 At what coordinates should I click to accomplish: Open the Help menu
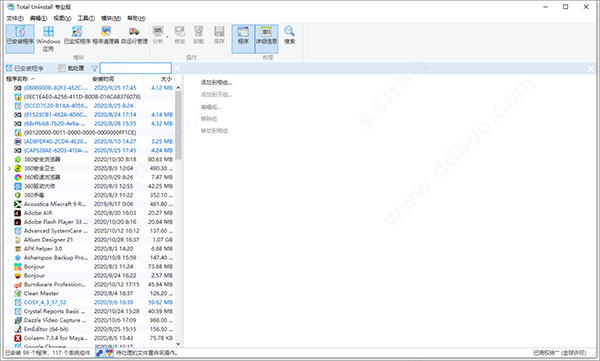[x=136, y=18]
